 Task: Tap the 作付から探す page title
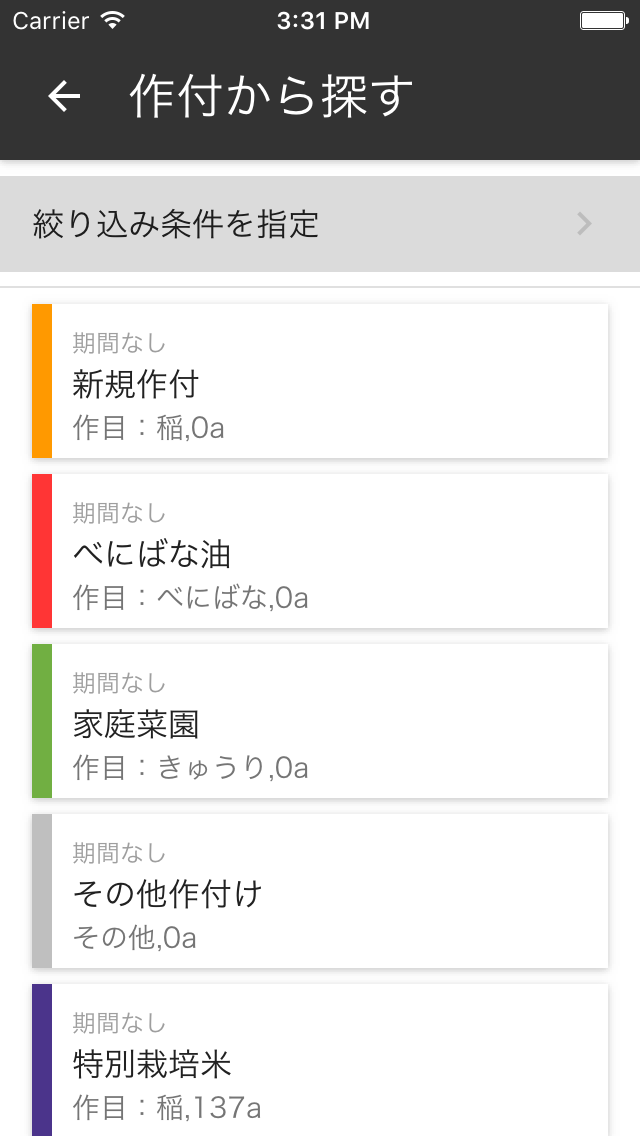(271, 96)
